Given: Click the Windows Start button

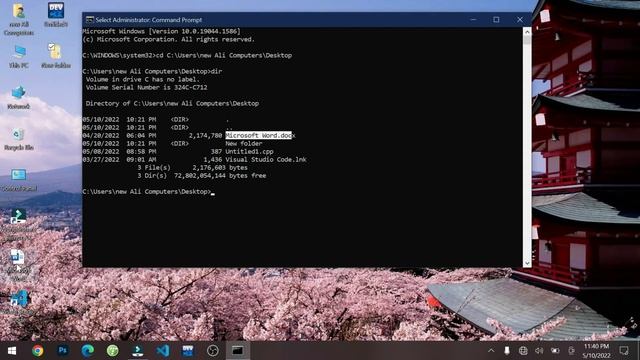Looking at the screenshot, I should pos(12,351).
